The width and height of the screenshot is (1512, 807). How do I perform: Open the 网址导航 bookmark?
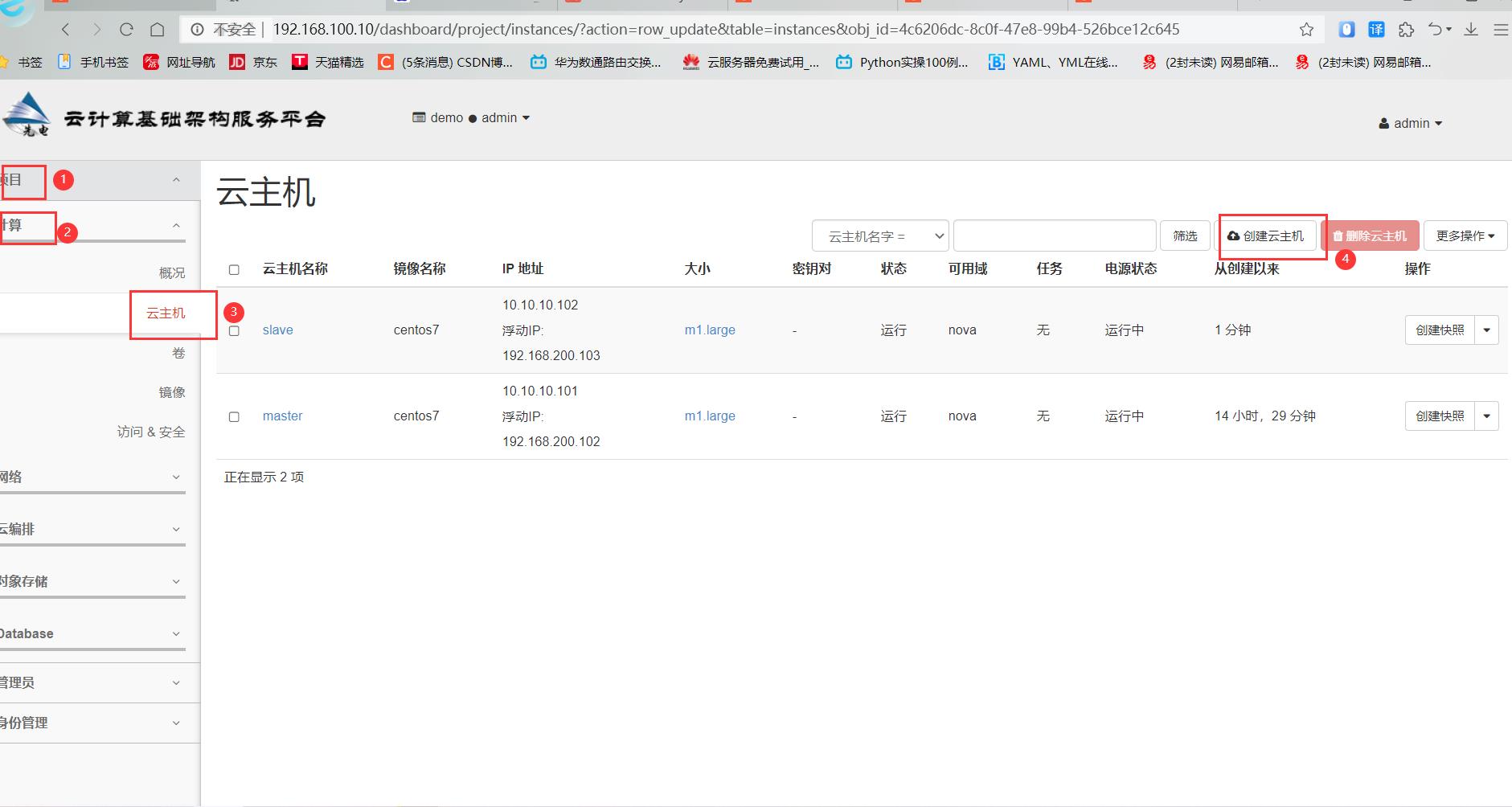[x=179, y=62]
